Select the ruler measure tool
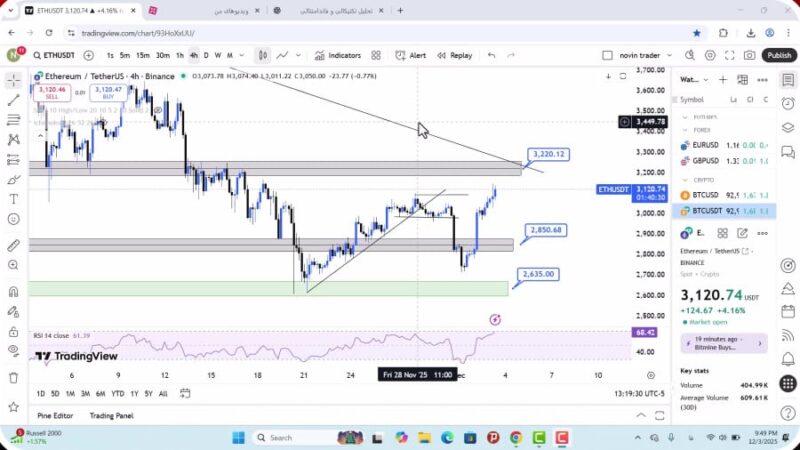 (x=13, y=245)
